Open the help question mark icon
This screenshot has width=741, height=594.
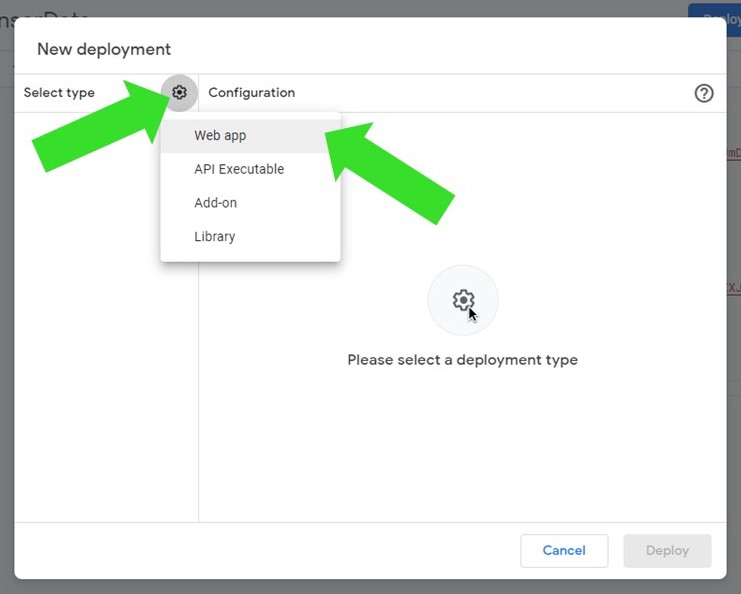click(x=704, y=93)
